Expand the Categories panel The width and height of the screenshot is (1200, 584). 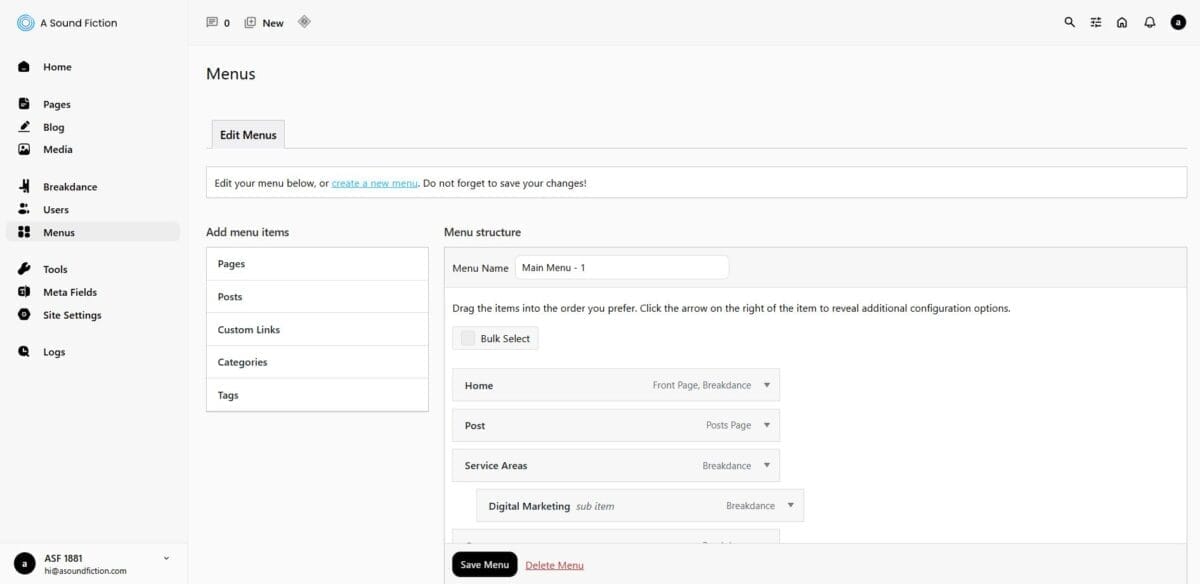[317, 362]
